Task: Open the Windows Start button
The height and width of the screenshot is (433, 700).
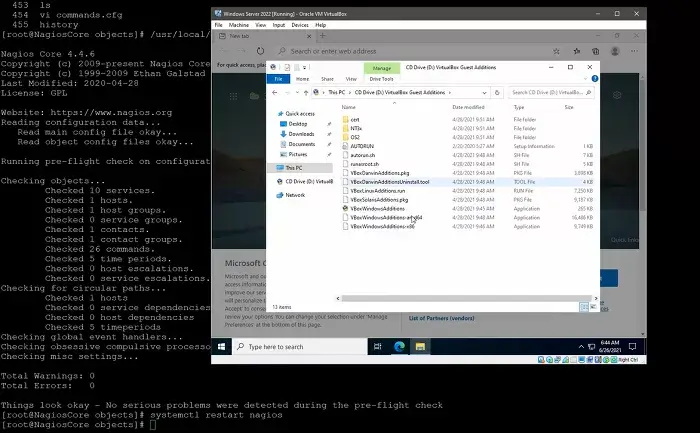Action: [x=222, y=346]
